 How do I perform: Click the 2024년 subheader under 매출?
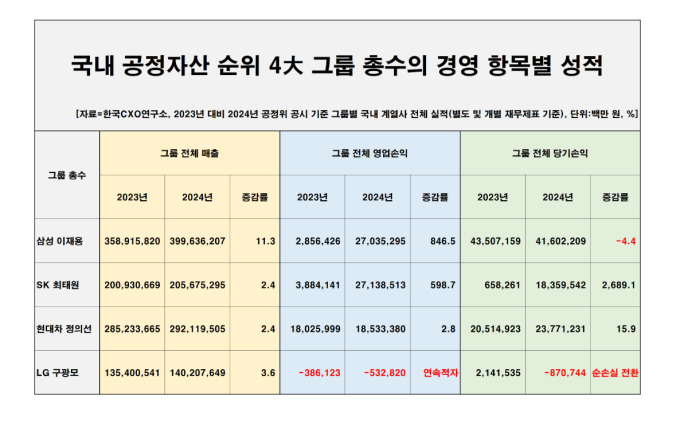point(197,197)
